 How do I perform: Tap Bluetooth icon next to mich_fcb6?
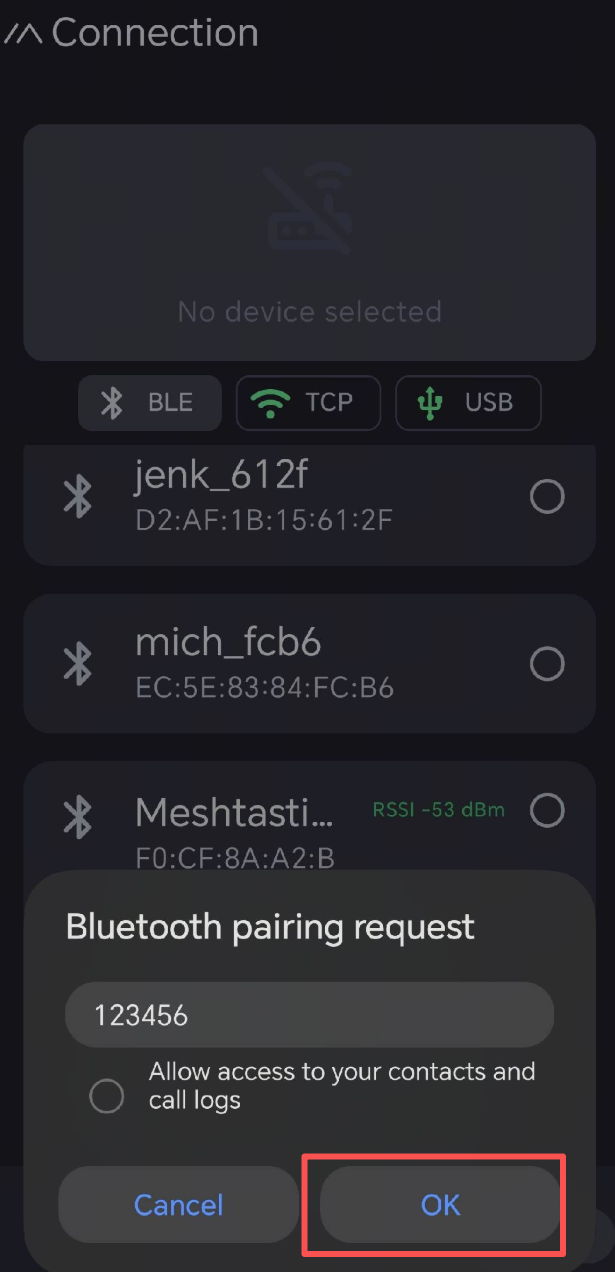[77, 663]
